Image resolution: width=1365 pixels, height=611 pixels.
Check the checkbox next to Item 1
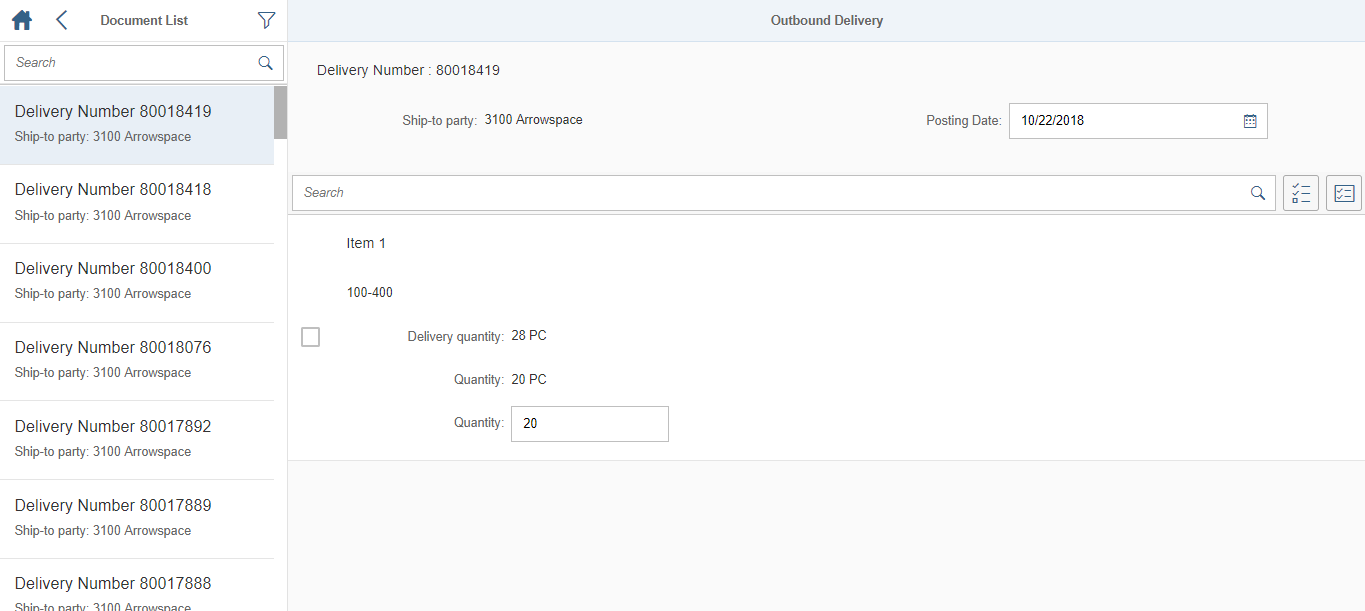(x=310, y=337)
